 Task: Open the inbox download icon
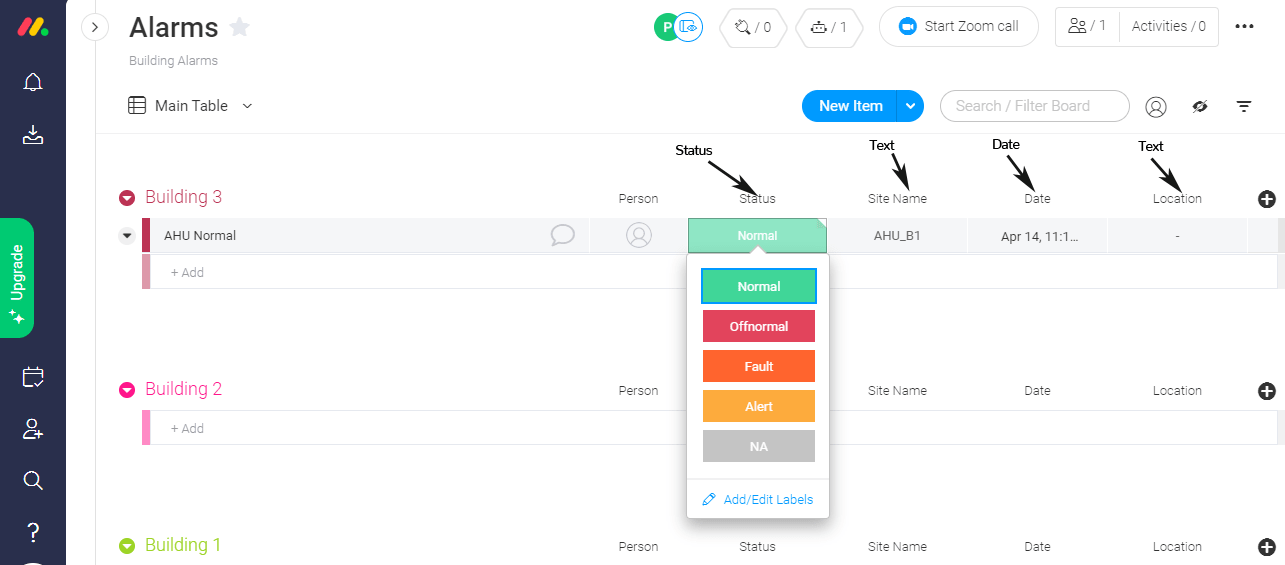[33, 135]
